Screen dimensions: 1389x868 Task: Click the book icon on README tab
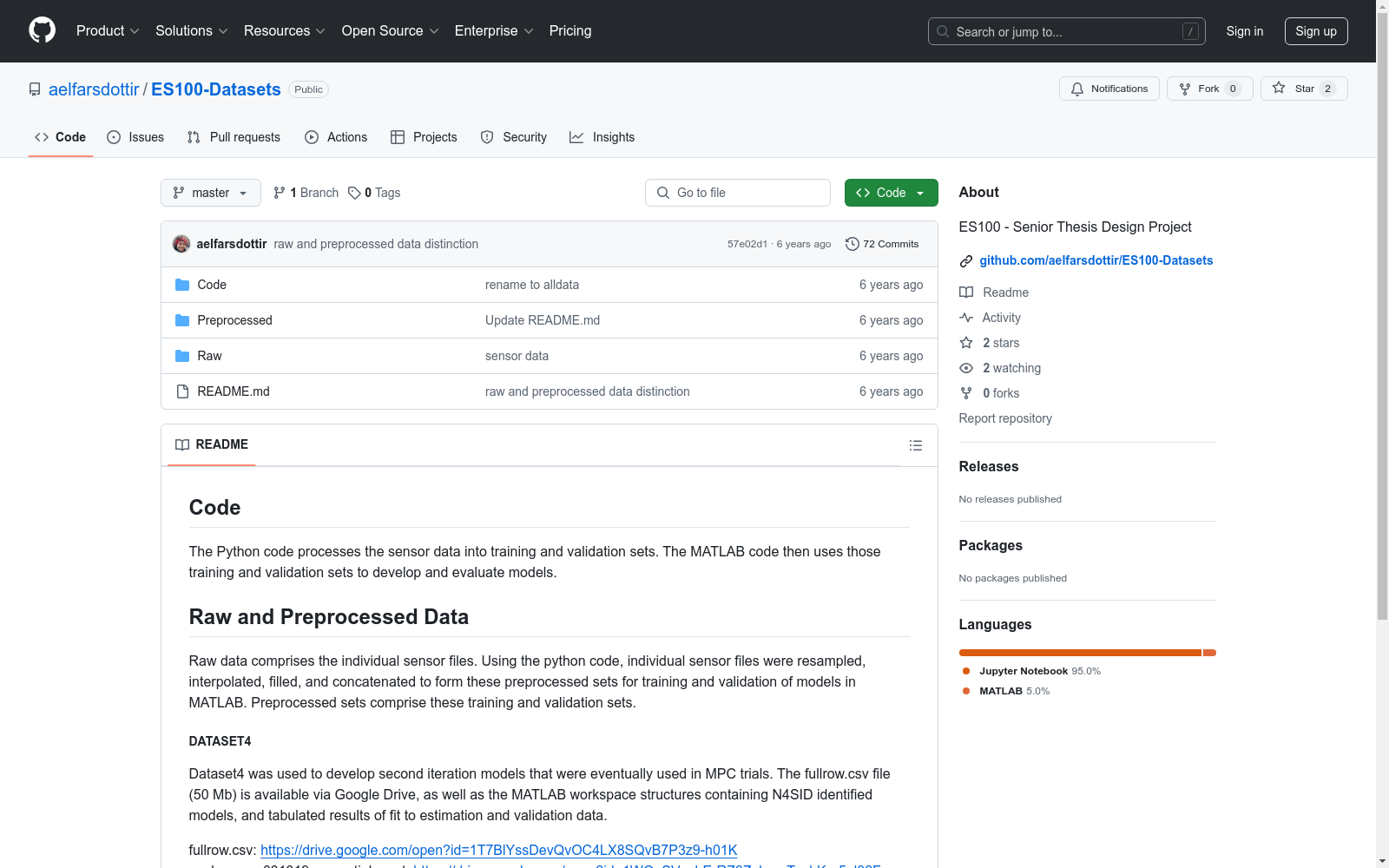(x=182, y=444)
